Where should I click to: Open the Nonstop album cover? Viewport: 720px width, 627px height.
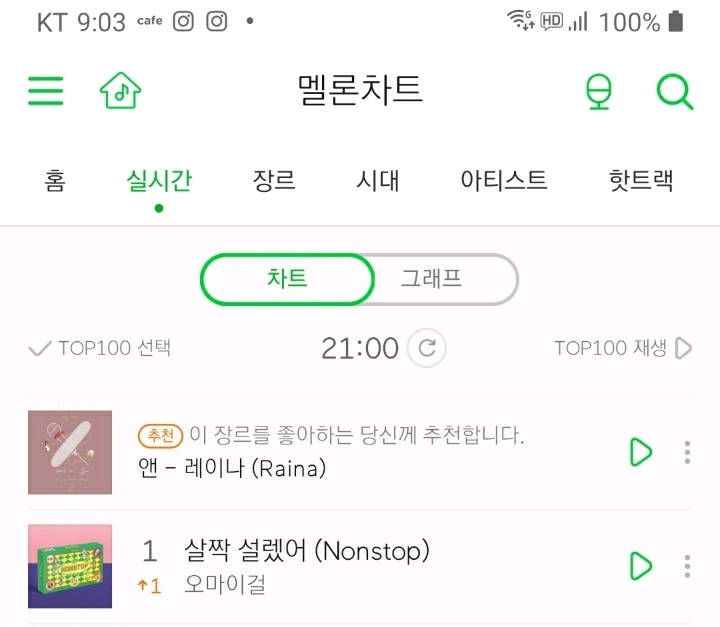click(70, 566)
